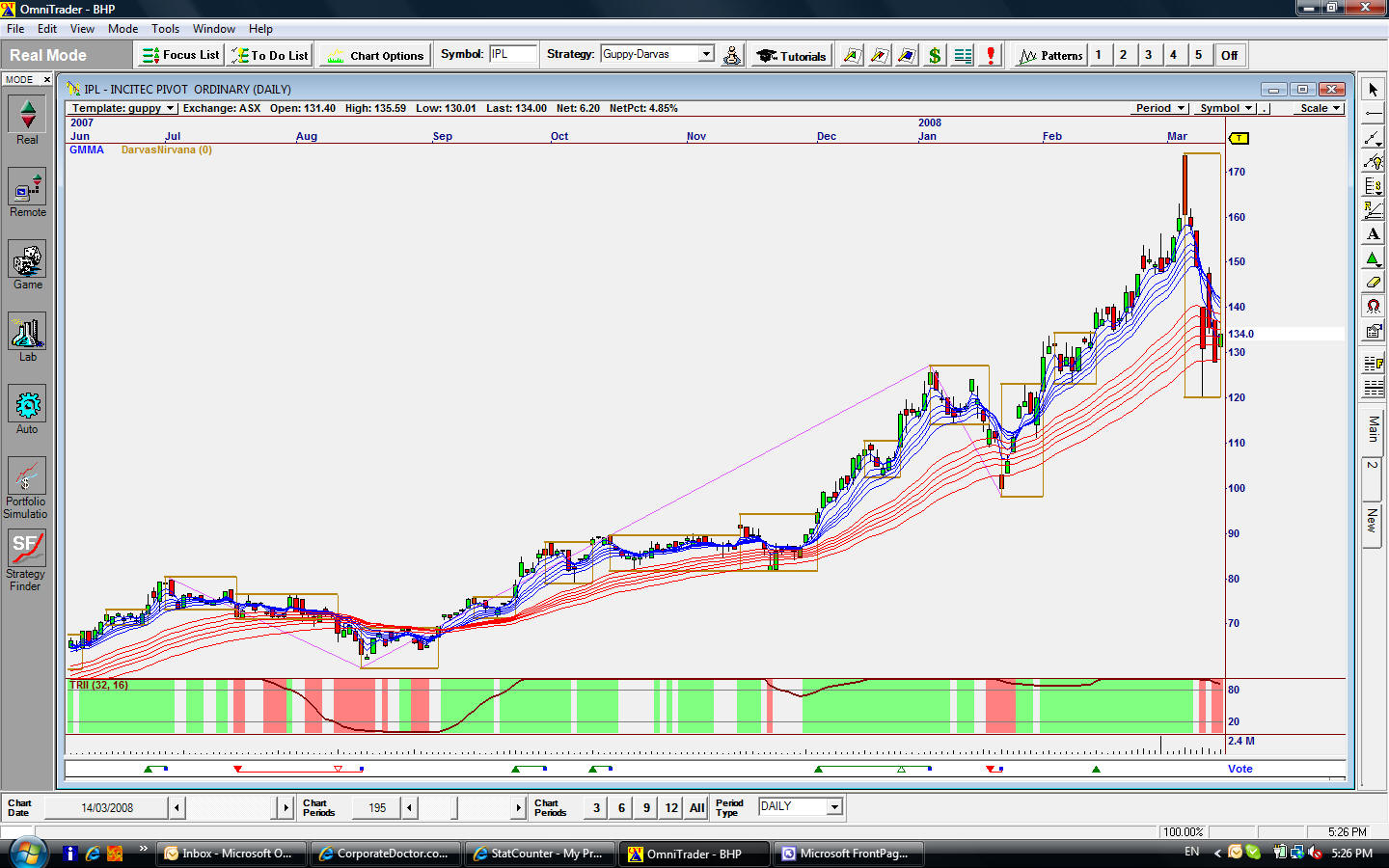Viewport: 1389px width, 868px height.
Task: Open the chart Symbol dropdown
Action: coord(1226,108)
